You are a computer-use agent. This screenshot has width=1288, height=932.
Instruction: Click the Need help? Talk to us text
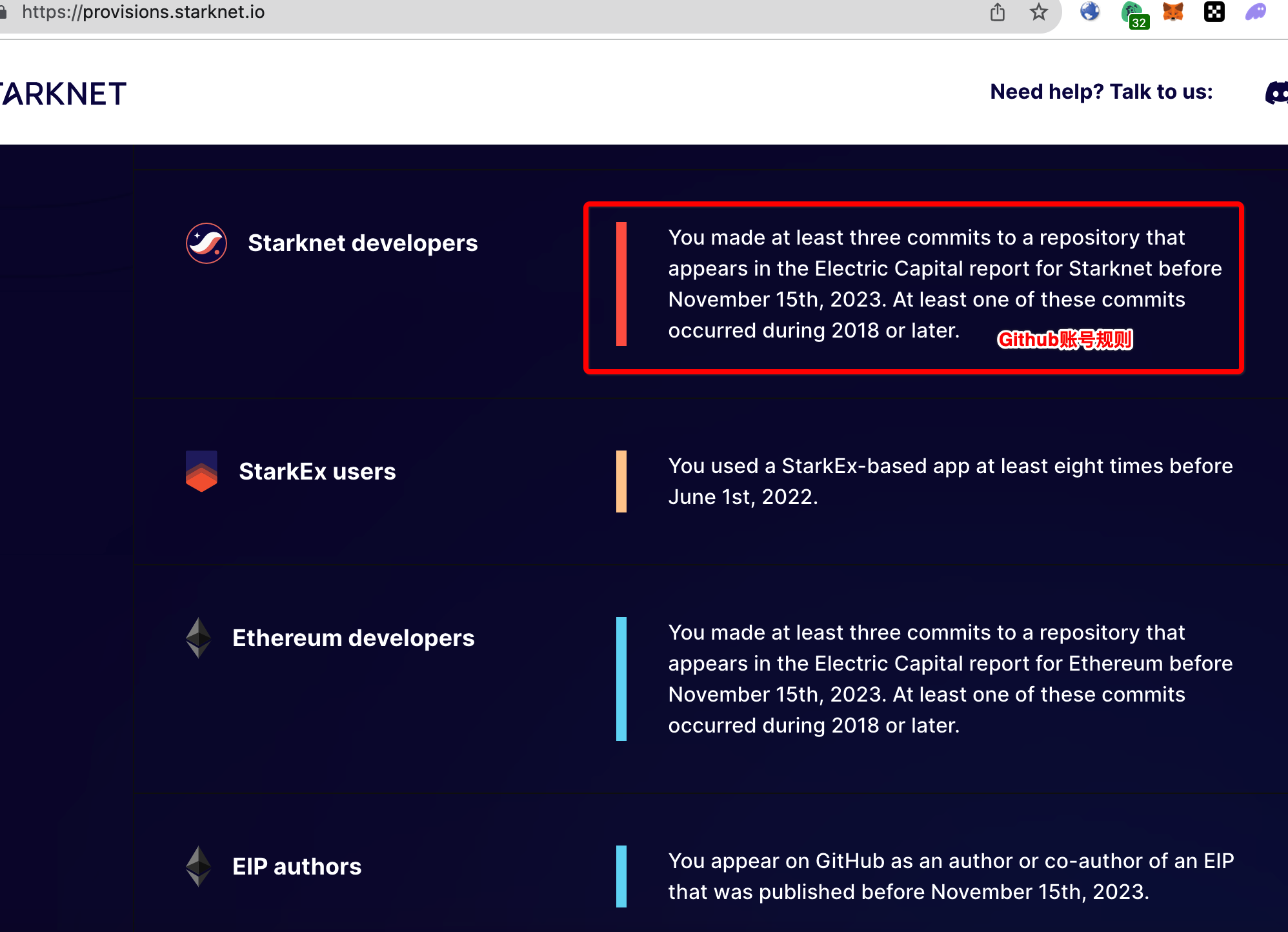[x=1102, y=92]
